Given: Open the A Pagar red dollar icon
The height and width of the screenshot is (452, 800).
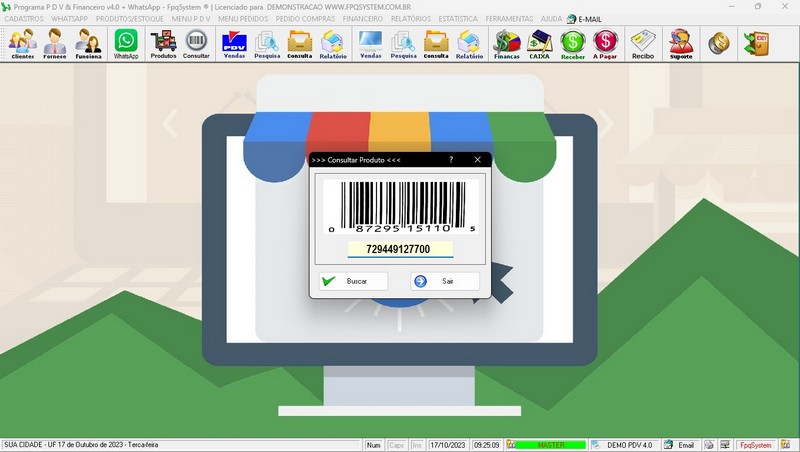Looking at the screenshot, I should coord(605,44).
